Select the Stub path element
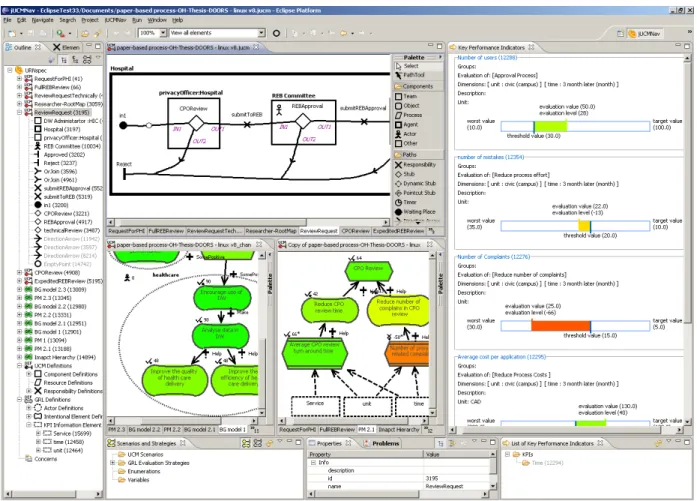The image size is (697, 501). click(x=409, y=174)
